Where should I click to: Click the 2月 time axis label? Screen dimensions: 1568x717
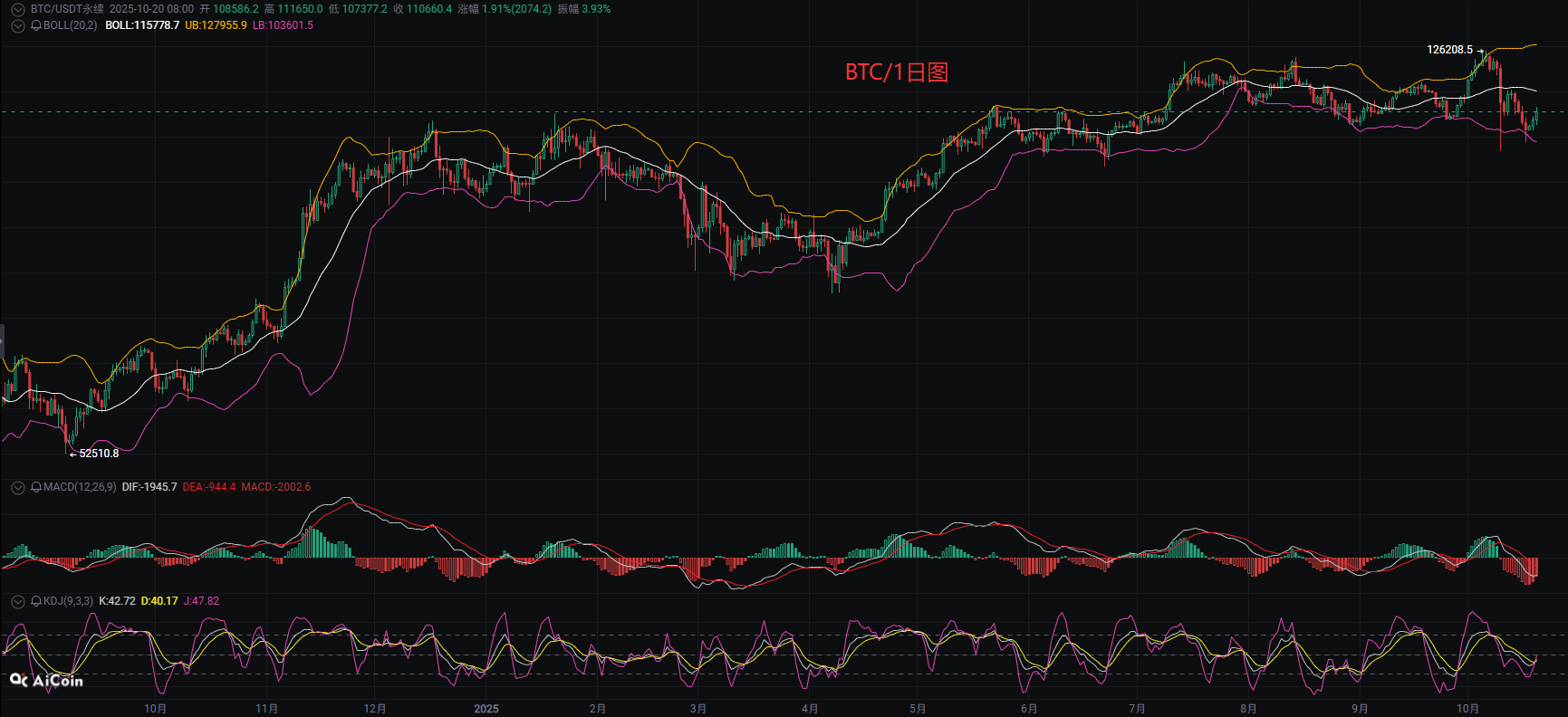pyautogui.click(x=598, y=709)
